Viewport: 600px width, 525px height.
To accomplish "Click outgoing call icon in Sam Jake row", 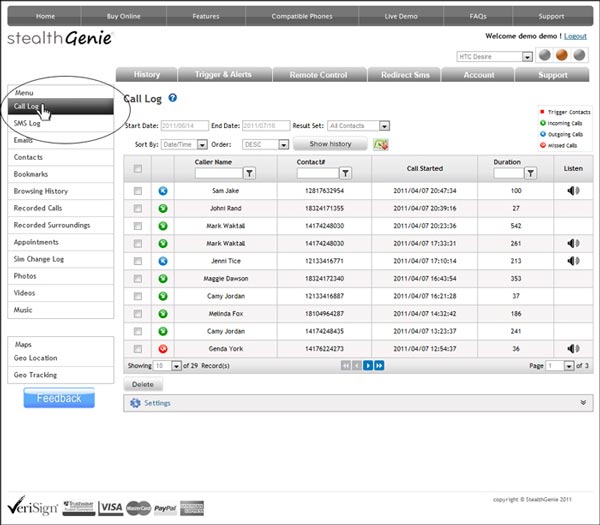I will tap(163, 191).
